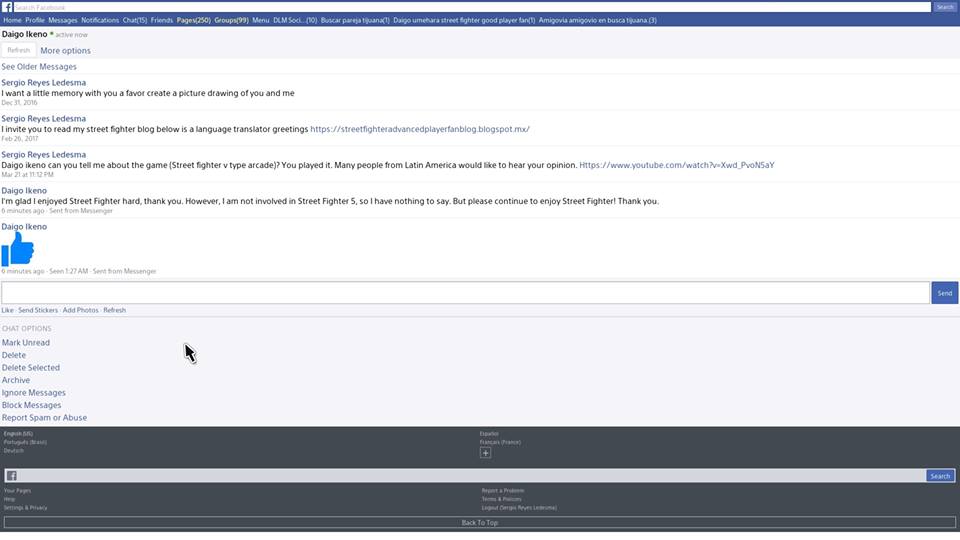This screenshot has height=540, width=960.
Task: Open Friends in navigation bar
Action: click(x=162, y=20)
